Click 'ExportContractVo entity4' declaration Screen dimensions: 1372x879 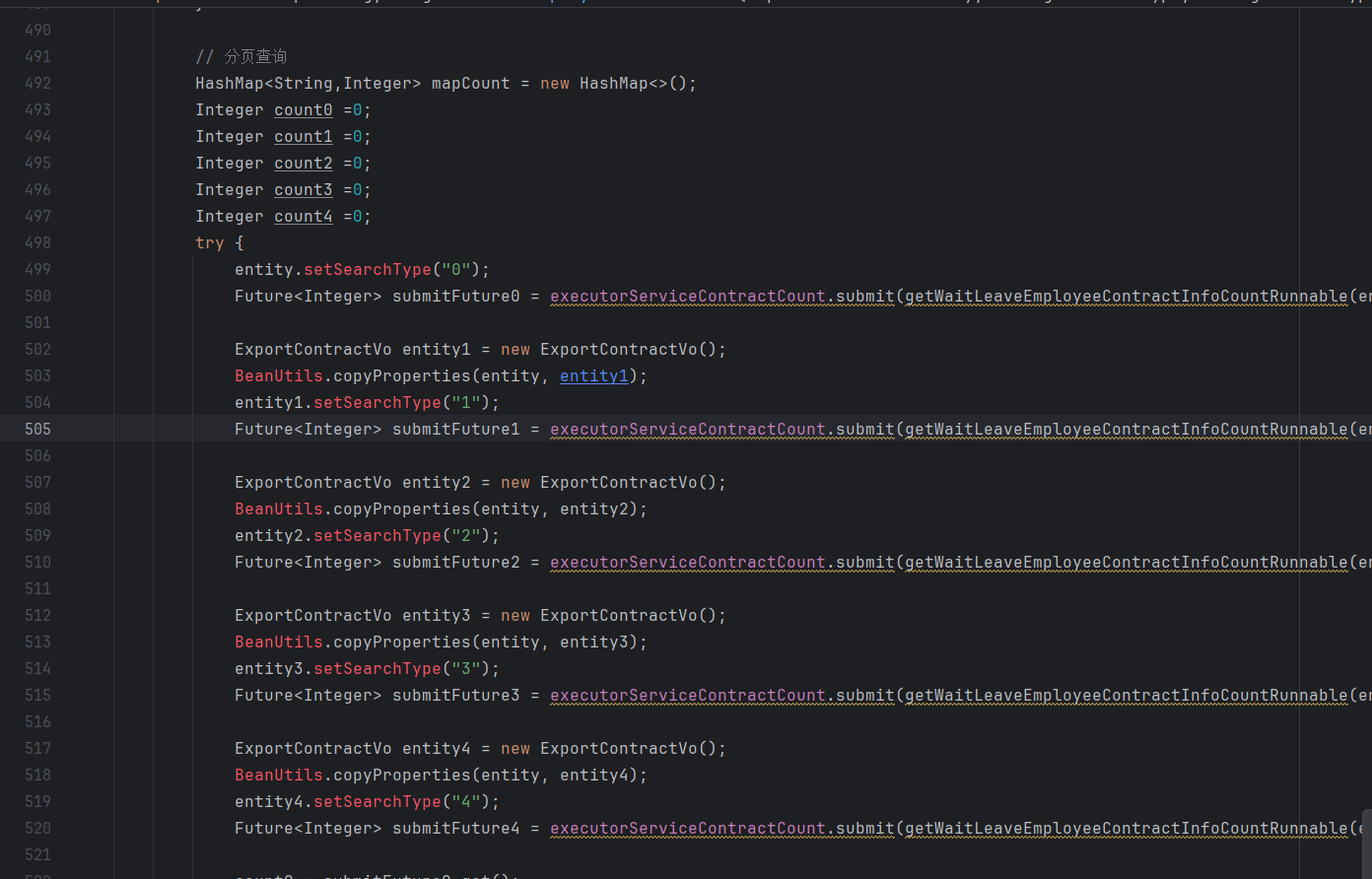point(353,748)
